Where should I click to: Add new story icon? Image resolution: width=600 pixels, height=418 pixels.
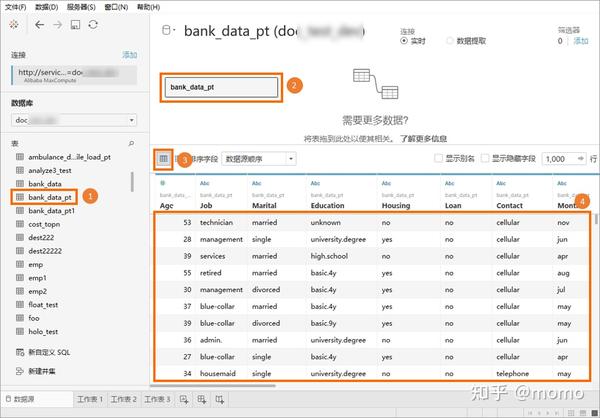click(219, 400)
